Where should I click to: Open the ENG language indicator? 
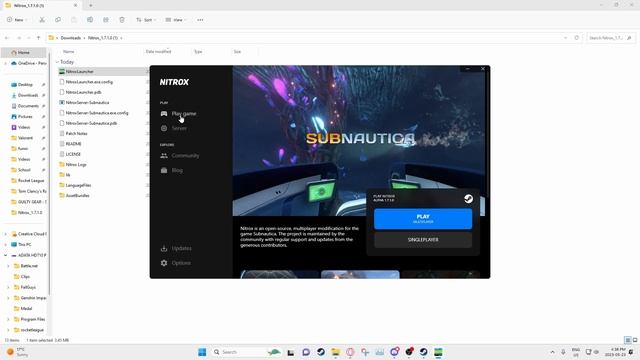tap(576, 352)
